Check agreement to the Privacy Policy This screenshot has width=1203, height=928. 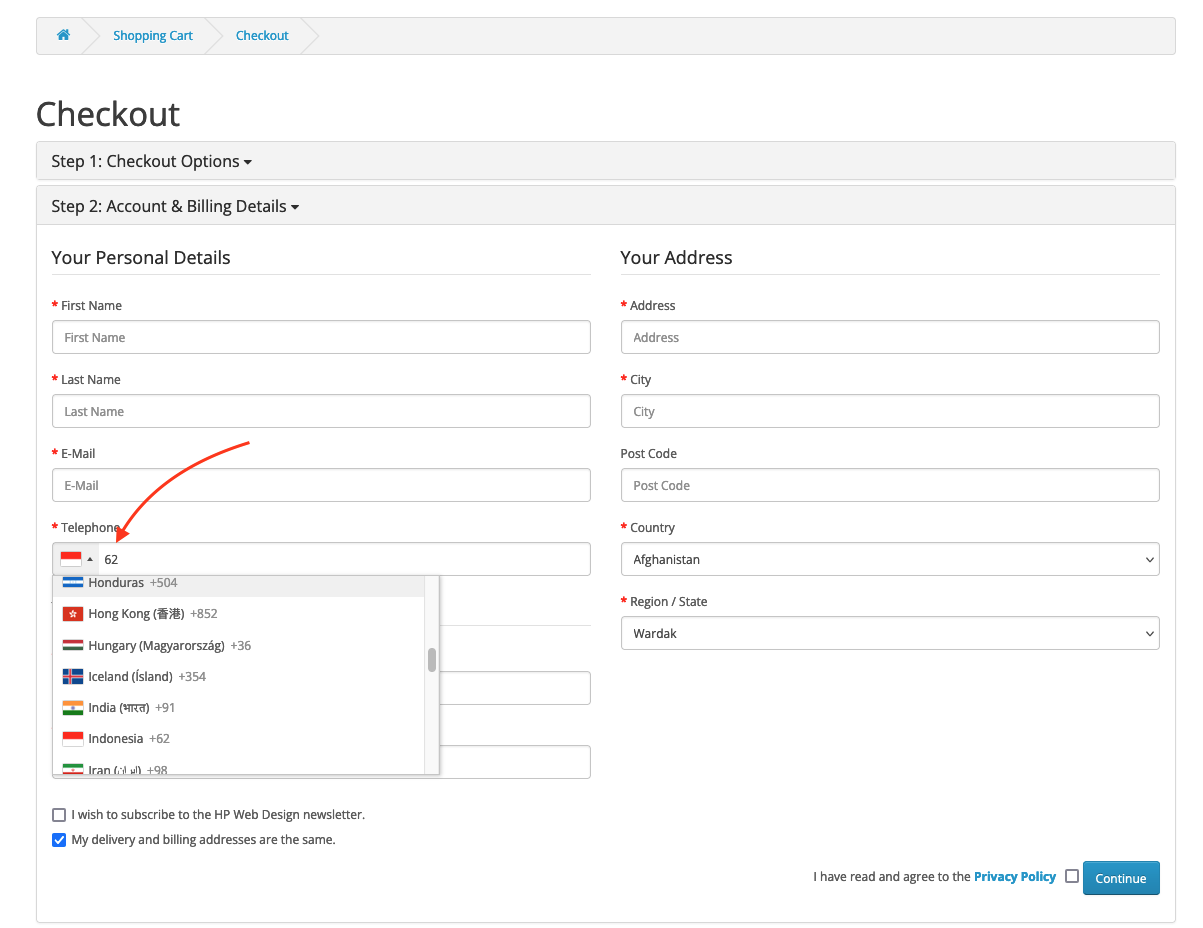(1071, 875)
